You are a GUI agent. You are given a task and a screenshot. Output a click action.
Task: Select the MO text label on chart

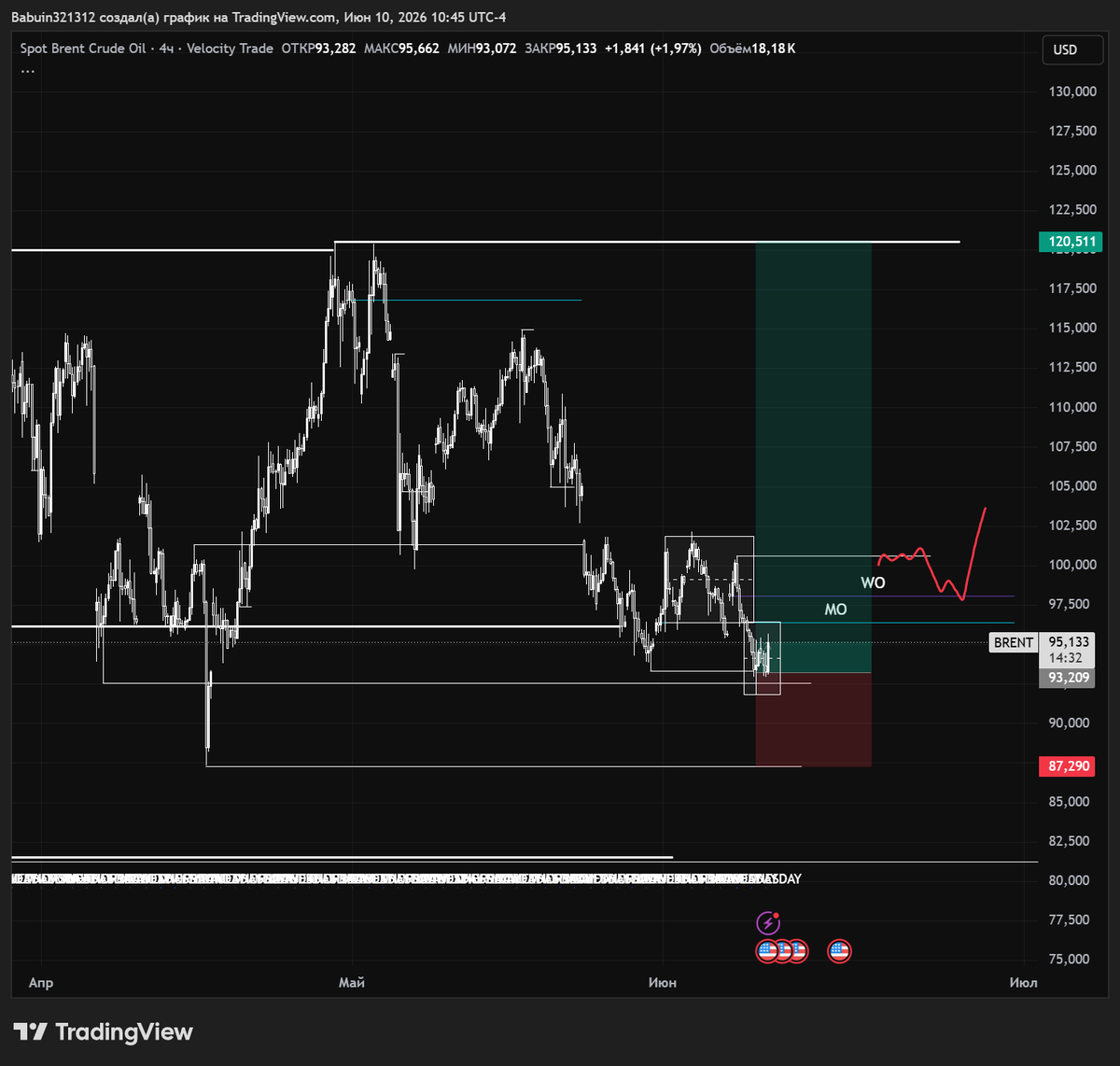[x=835, y=610]
